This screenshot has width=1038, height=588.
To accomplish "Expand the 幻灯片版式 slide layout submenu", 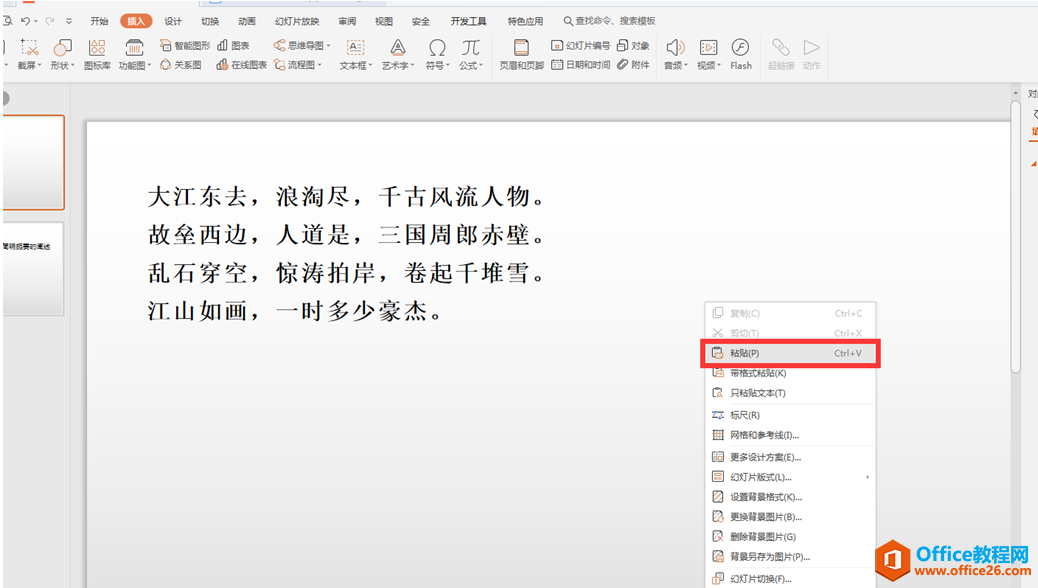I will 766,475.
